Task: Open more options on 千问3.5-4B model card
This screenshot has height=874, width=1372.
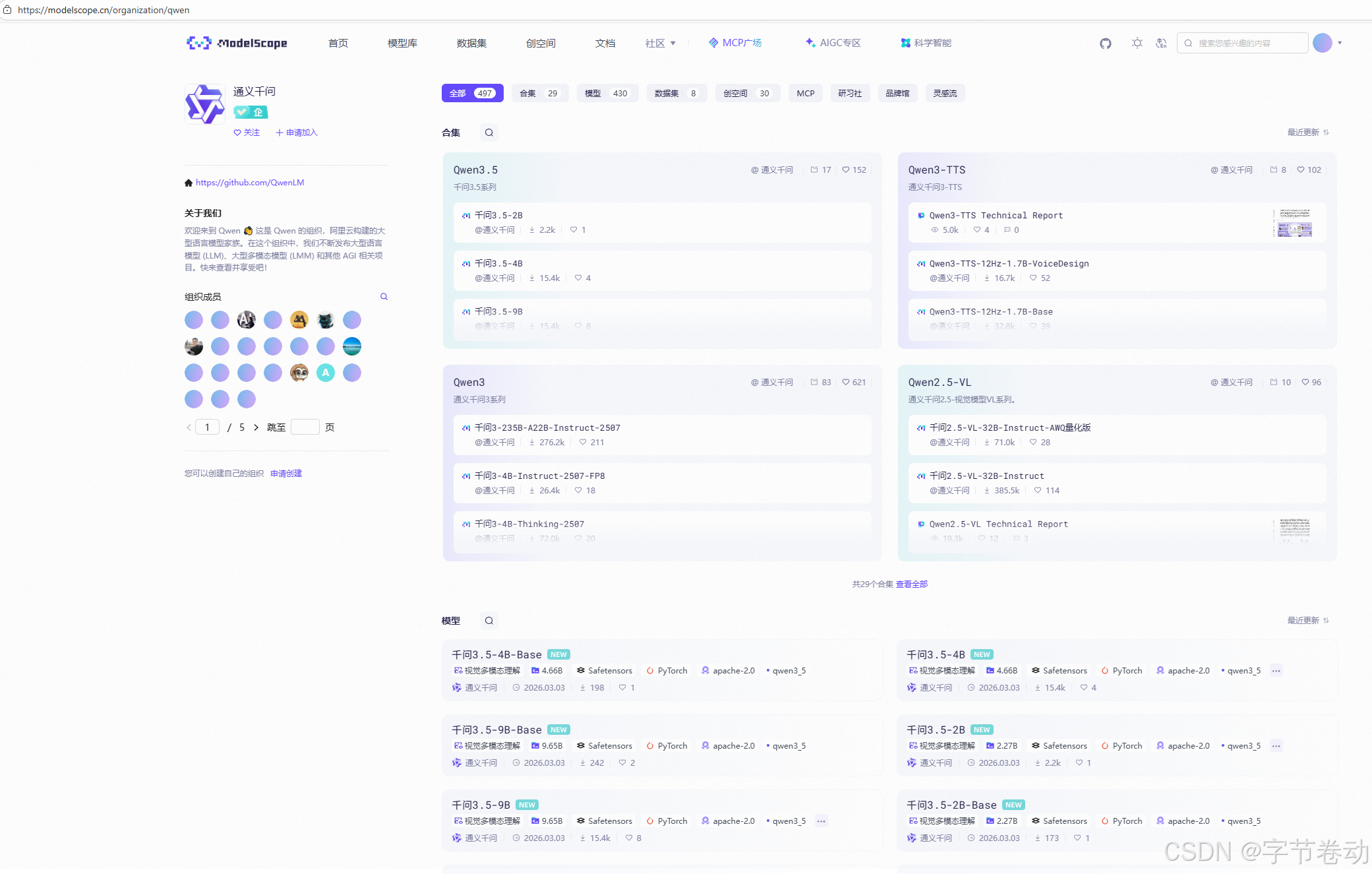Action: pos(1276,671)
